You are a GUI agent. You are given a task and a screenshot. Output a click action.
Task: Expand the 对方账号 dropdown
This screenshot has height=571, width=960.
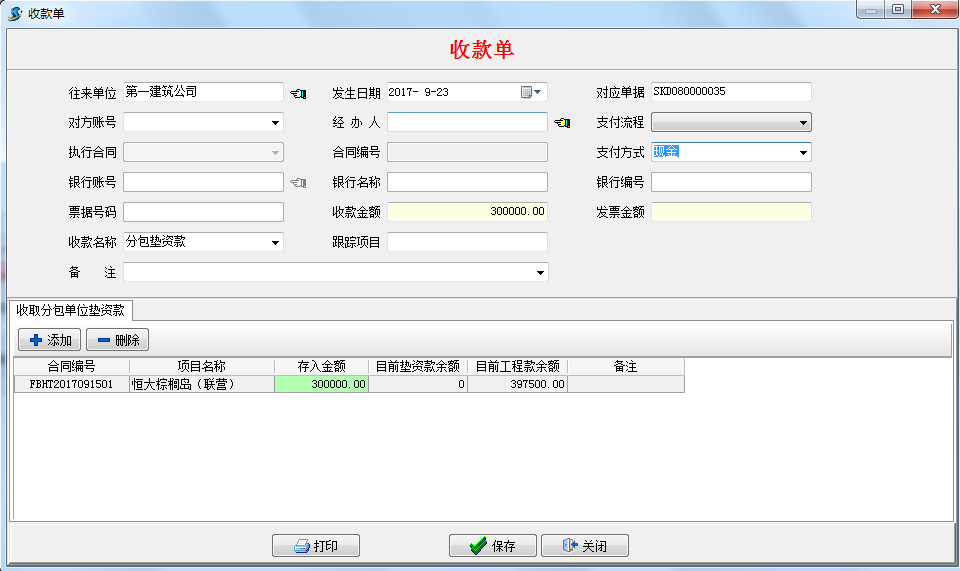click(275, 123)
